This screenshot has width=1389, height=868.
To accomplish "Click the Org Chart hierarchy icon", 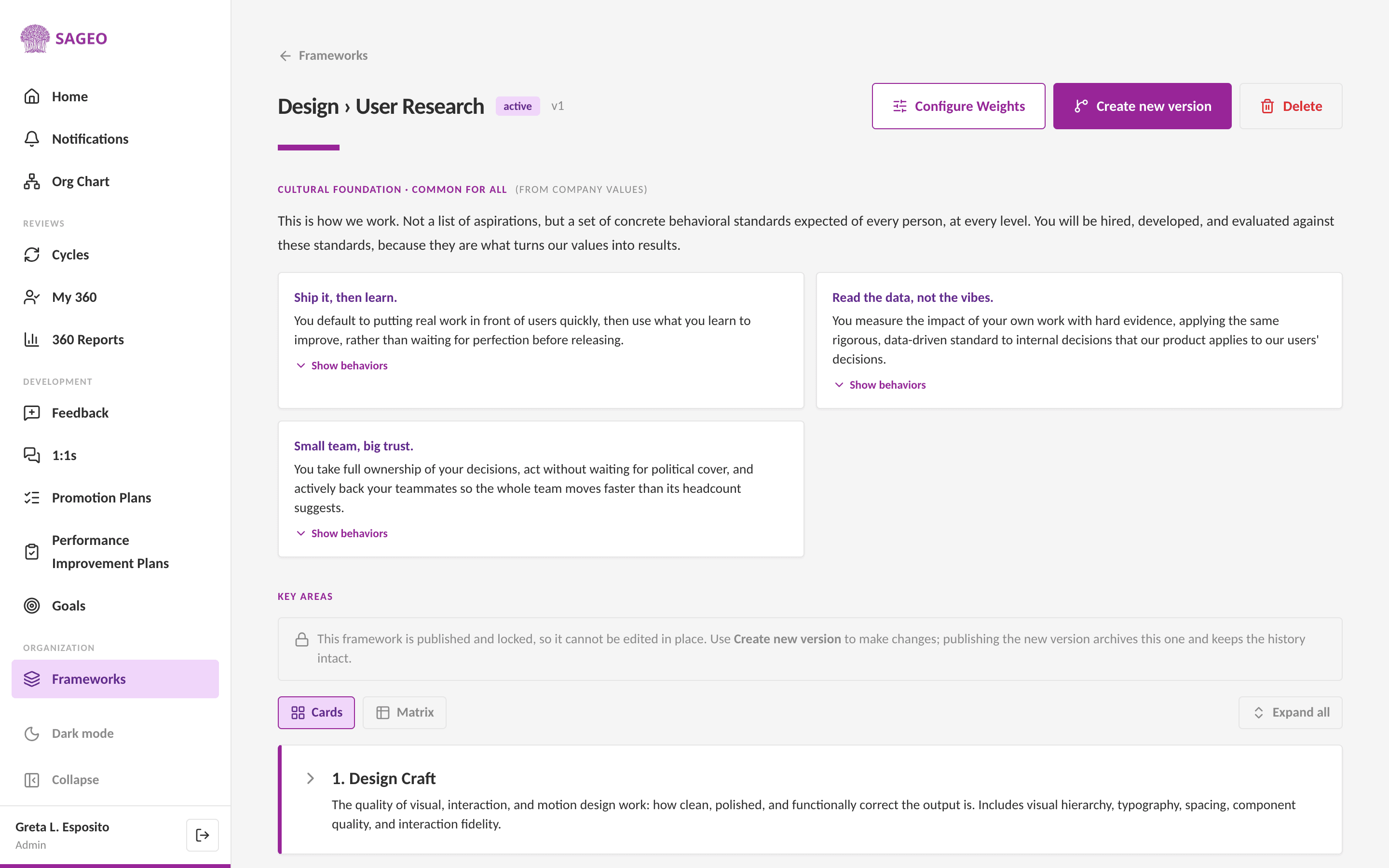I will [32, 181].
